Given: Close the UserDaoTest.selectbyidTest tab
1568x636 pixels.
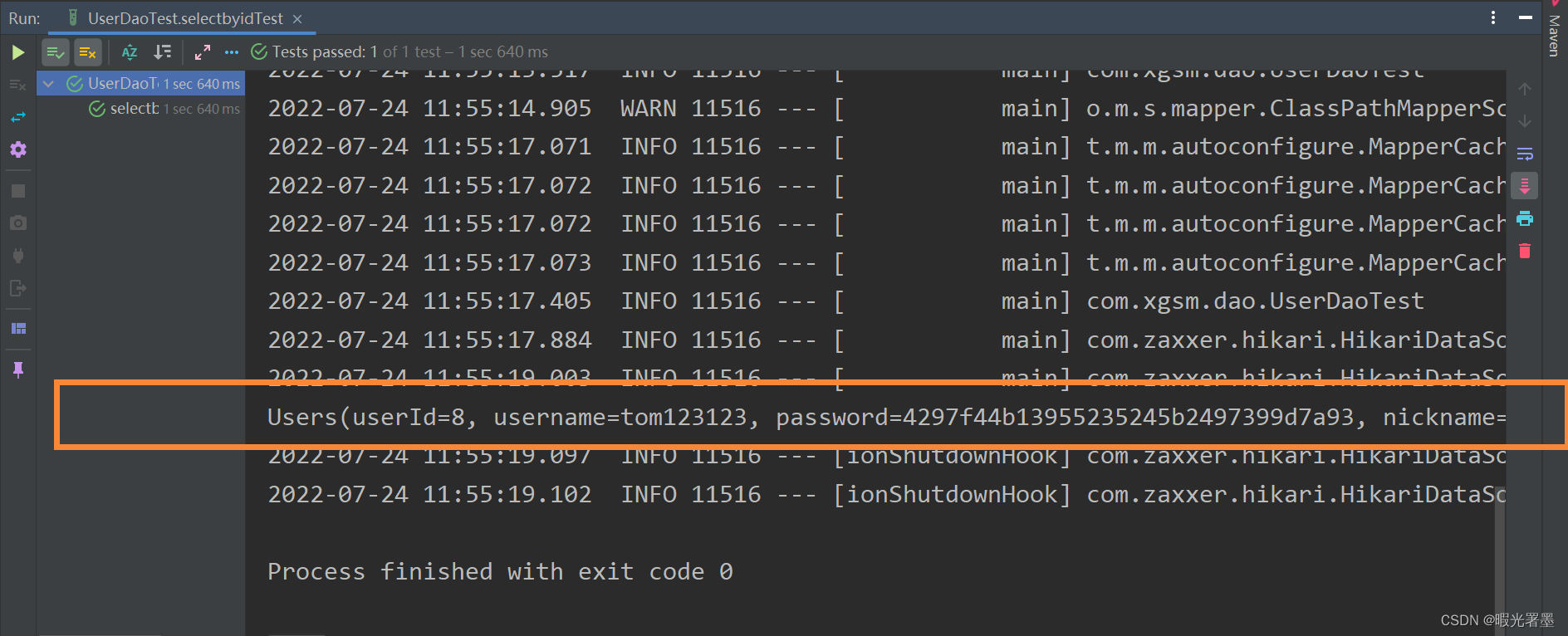Looking at the screenshot, I should [x=297, y=18].
